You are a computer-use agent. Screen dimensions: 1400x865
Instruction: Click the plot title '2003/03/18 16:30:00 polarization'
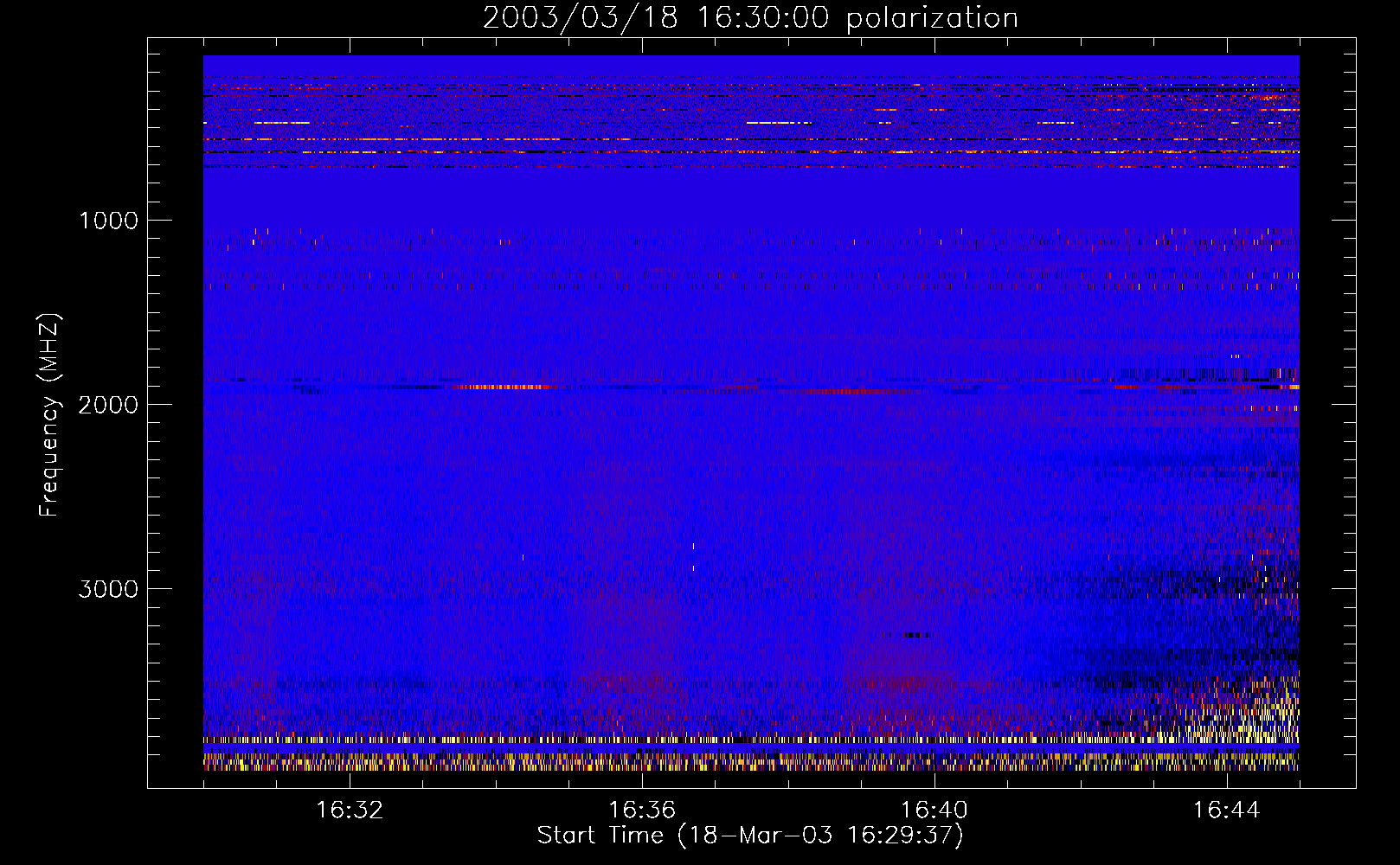(x=750, y=18)
